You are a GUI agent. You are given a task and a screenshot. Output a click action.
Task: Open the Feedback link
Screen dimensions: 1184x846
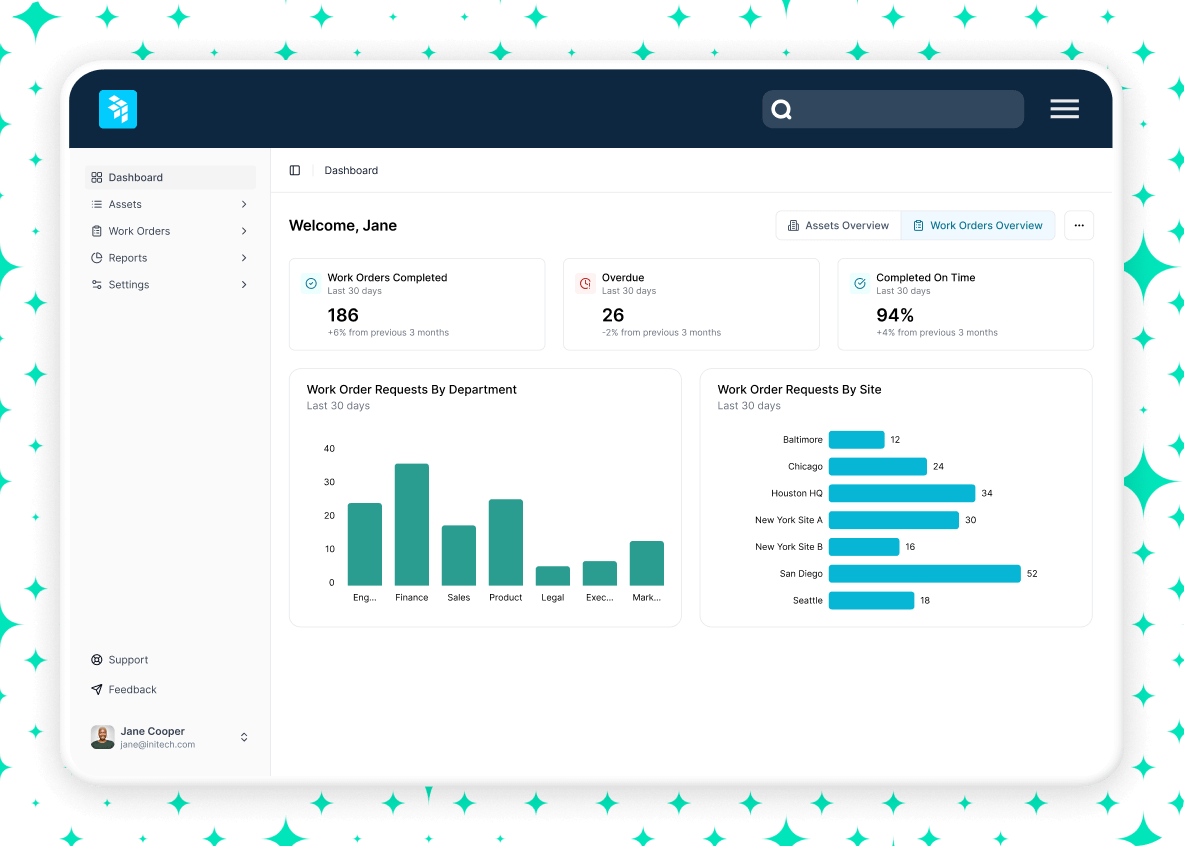pyautogui.click(x=132, y=690)
